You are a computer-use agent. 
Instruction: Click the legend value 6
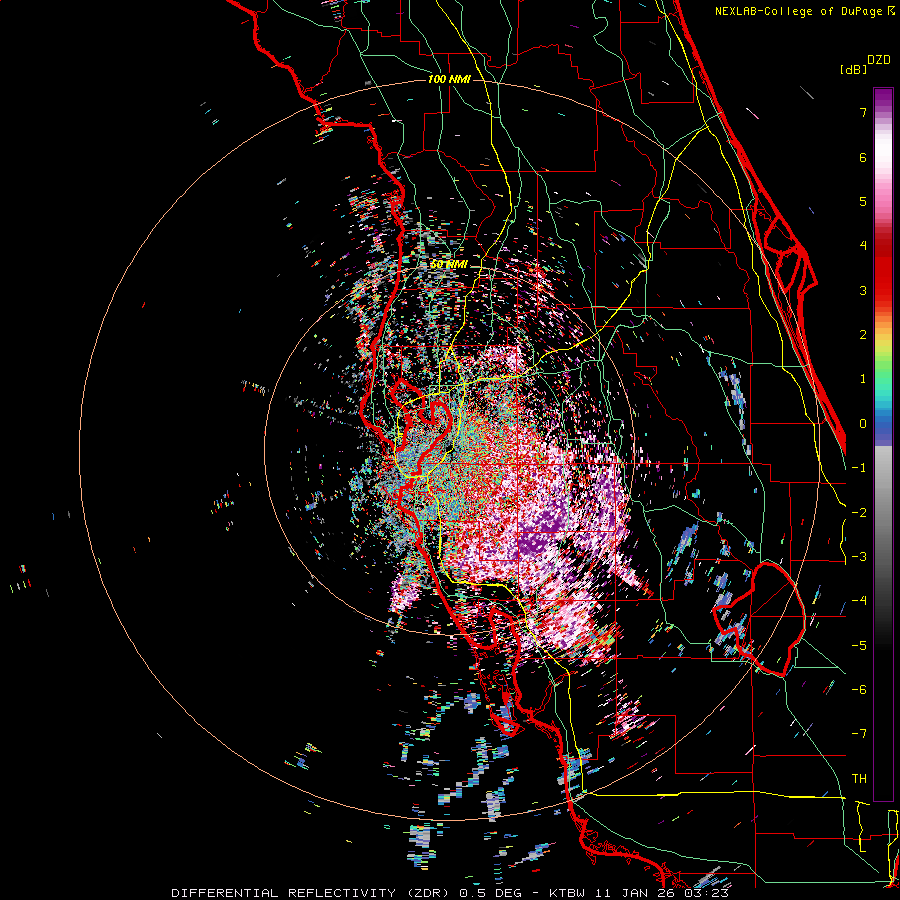[x=863, y=157]
